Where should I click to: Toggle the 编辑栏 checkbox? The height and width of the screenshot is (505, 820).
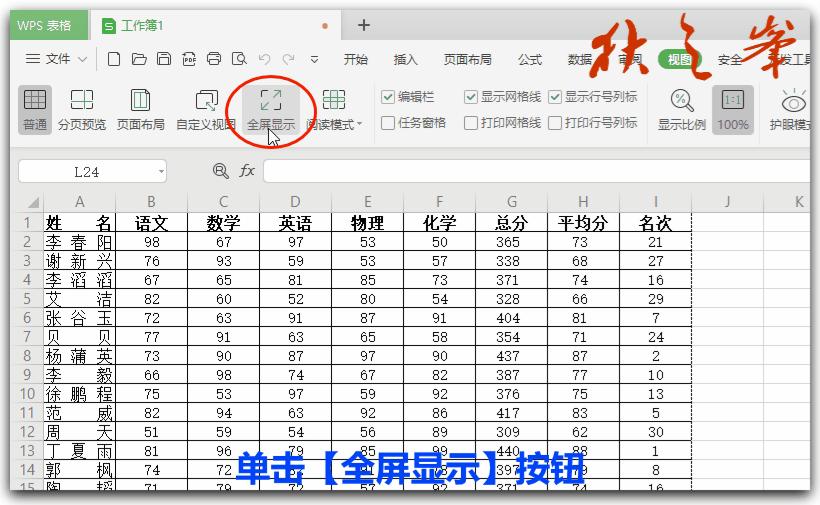[388, 97]
